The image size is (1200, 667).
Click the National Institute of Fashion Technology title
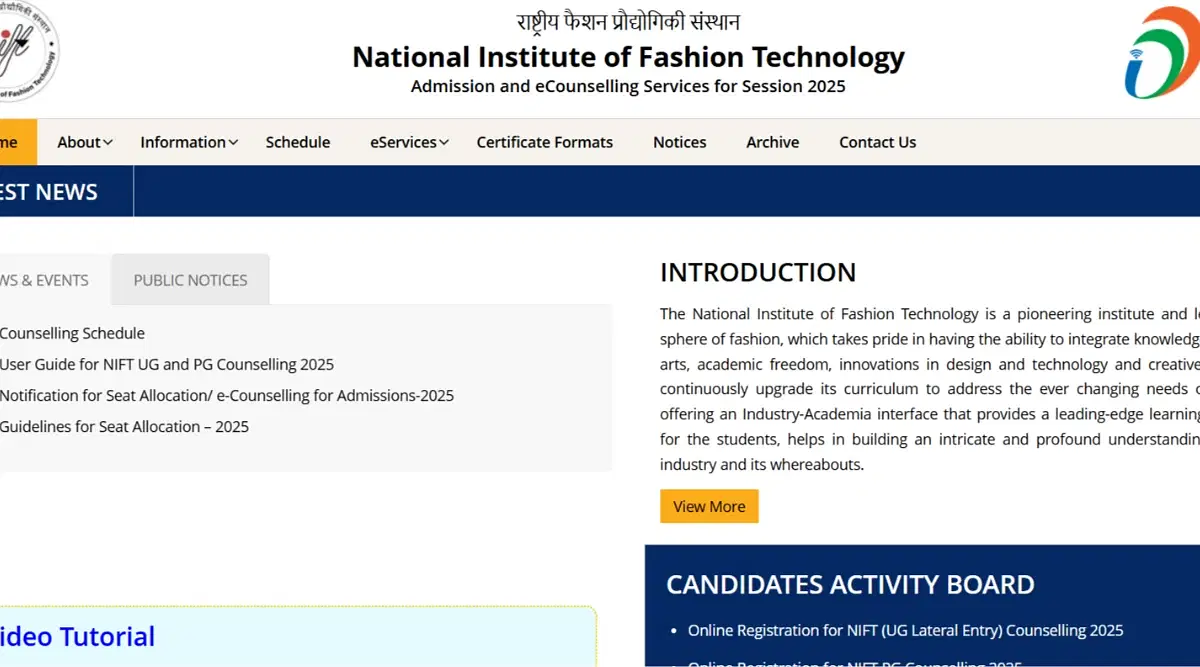point(628,57)
